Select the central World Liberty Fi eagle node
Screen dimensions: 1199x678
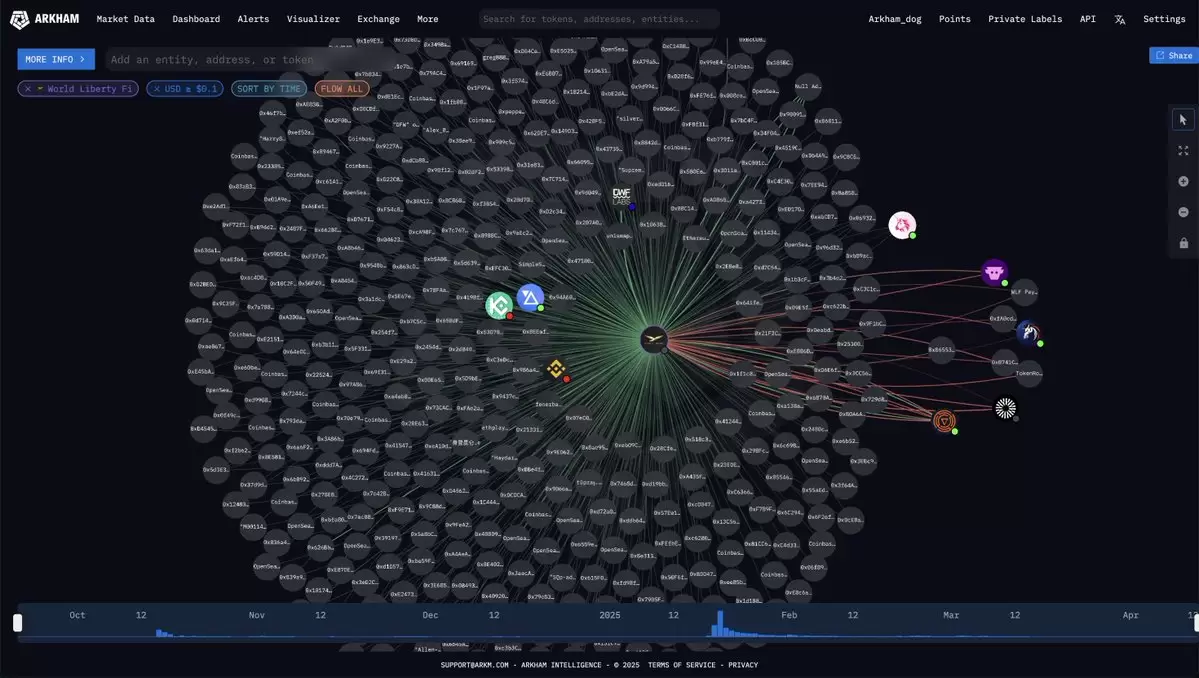[x=654, y=340]
